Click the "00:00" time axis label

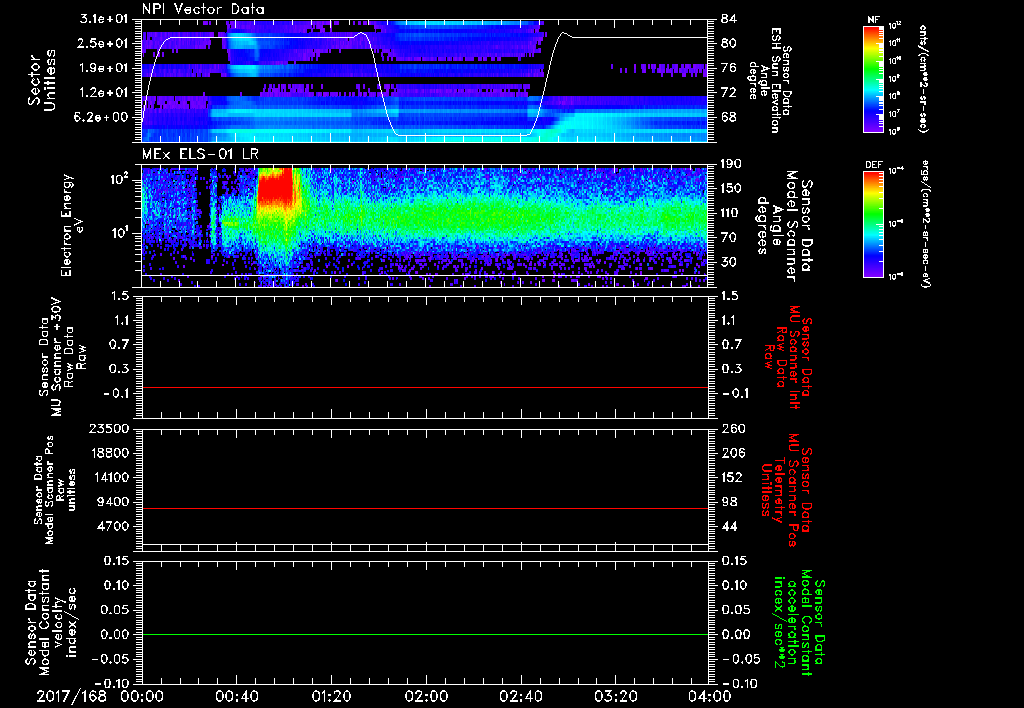tap(142, 696)
